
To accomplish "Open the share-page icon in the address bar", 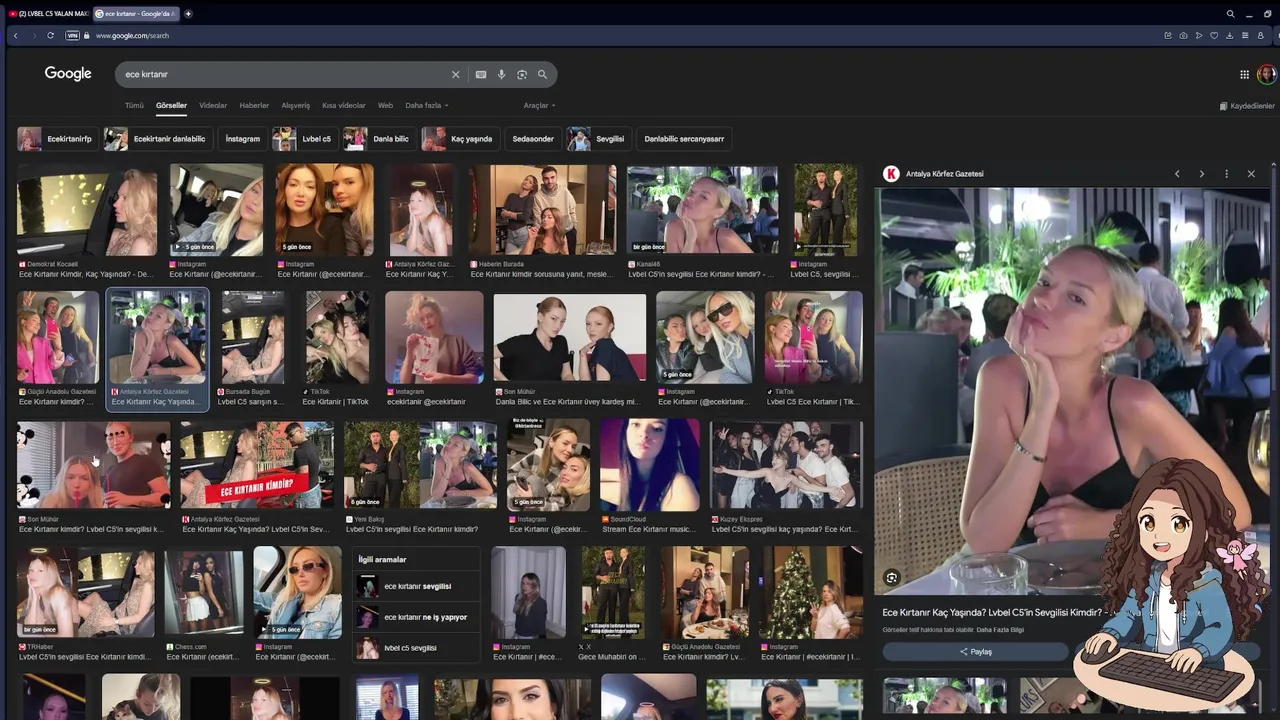I will click(x=1167, y=35).
